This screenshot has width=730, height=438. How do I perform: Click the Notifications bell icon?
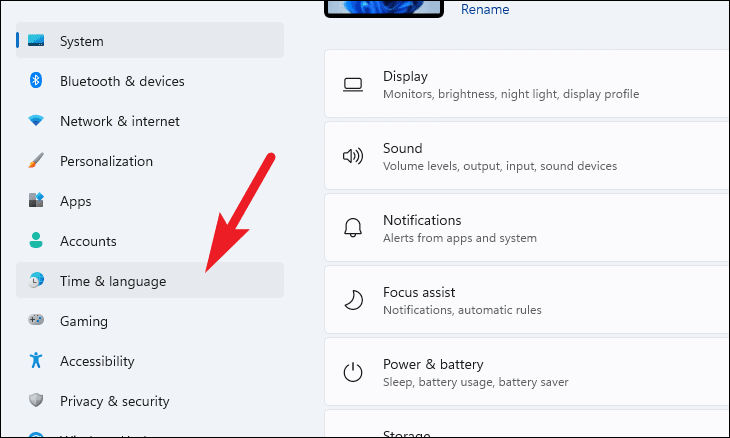353,228
